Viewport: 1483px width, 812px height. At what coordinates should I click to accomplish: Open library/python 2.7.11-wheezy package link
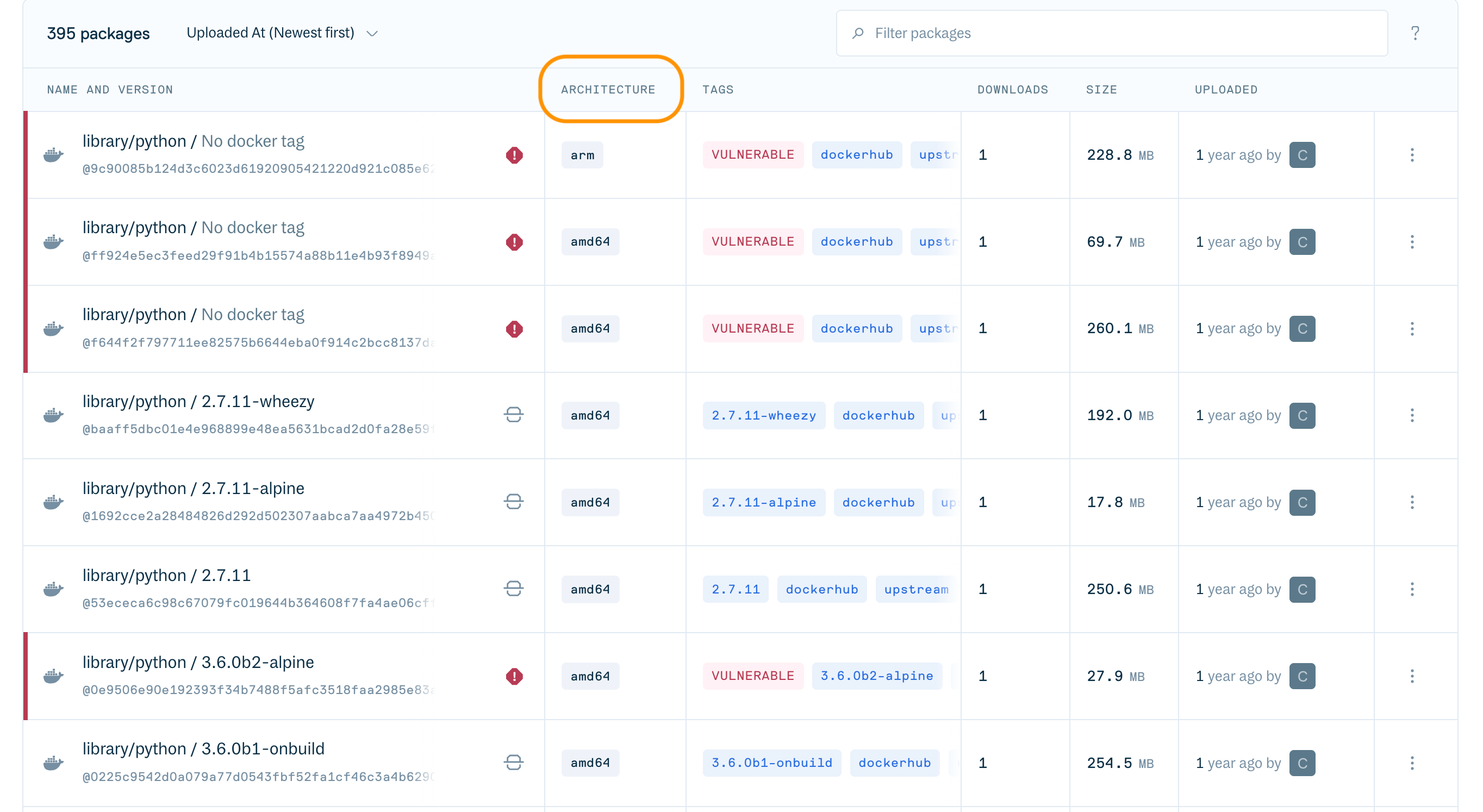[x=198, y=401]
